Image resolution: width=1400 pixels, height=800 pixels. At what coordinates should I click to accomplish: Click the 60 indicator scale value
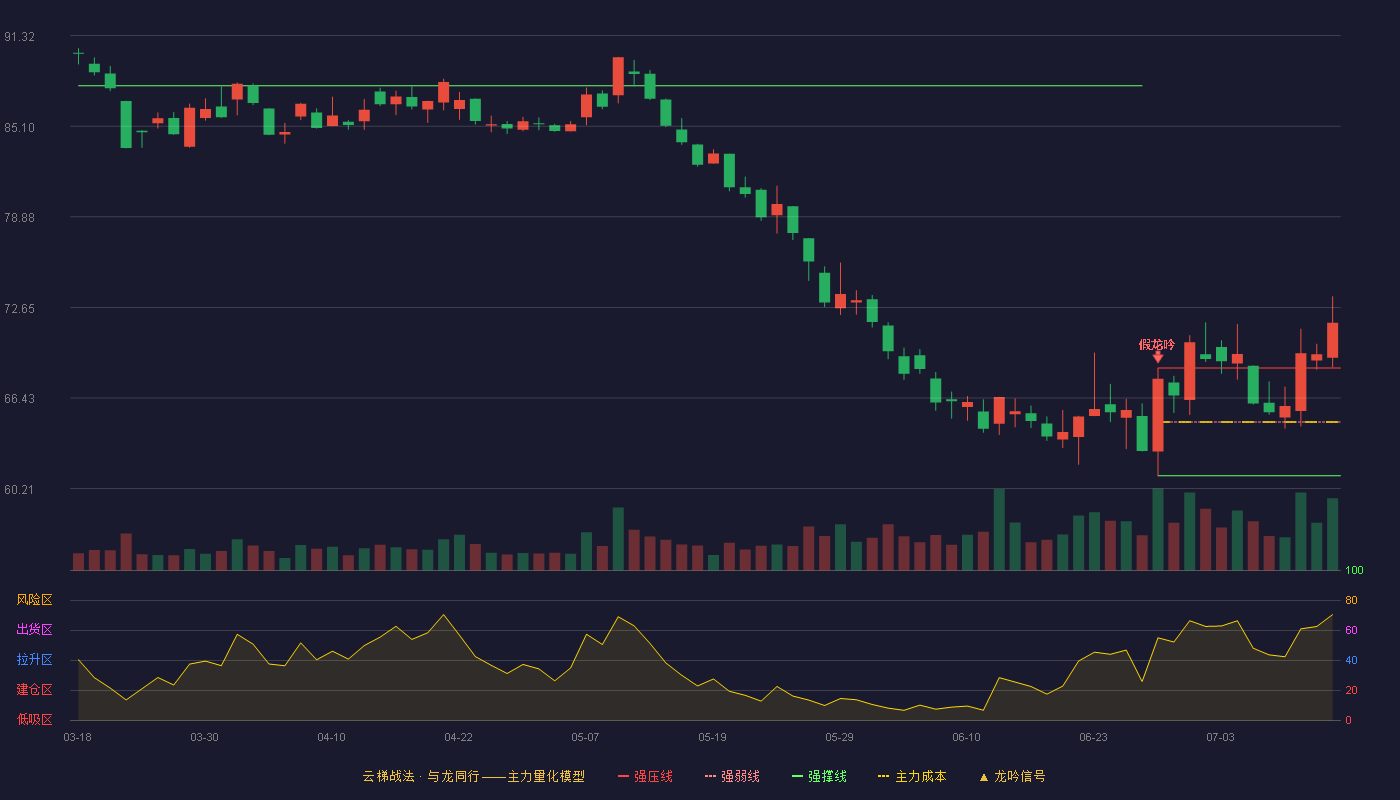click(x=1351, y=630)
